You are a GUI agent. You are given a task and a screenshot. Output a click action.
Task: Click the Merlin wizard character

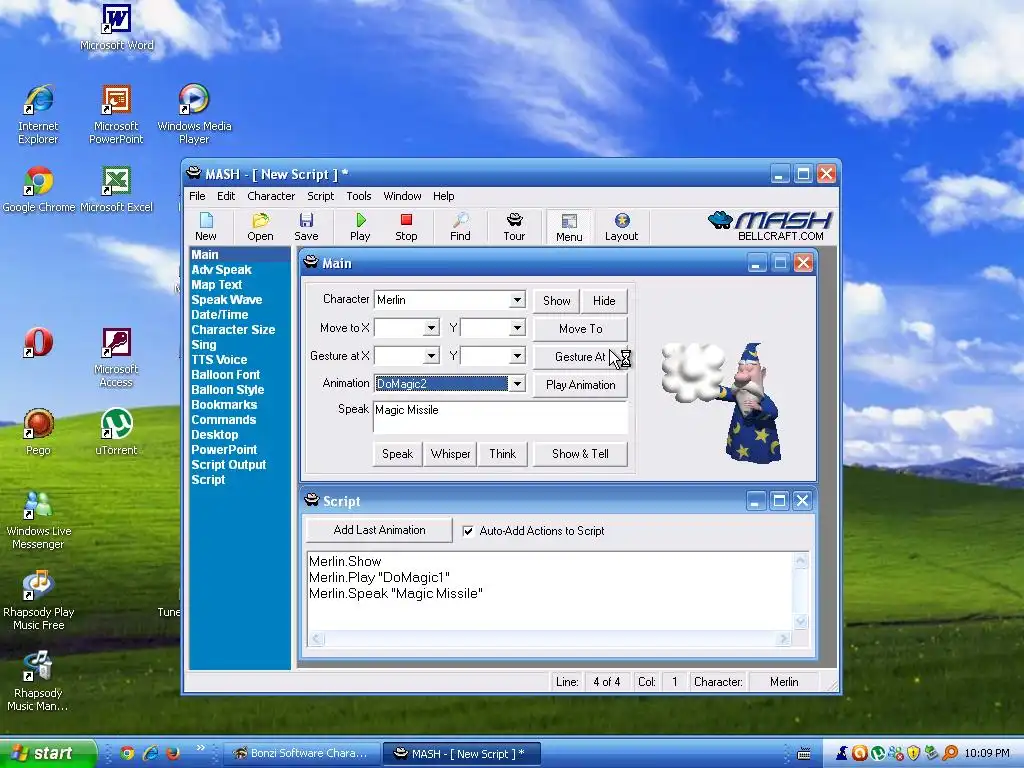[751, 403]
